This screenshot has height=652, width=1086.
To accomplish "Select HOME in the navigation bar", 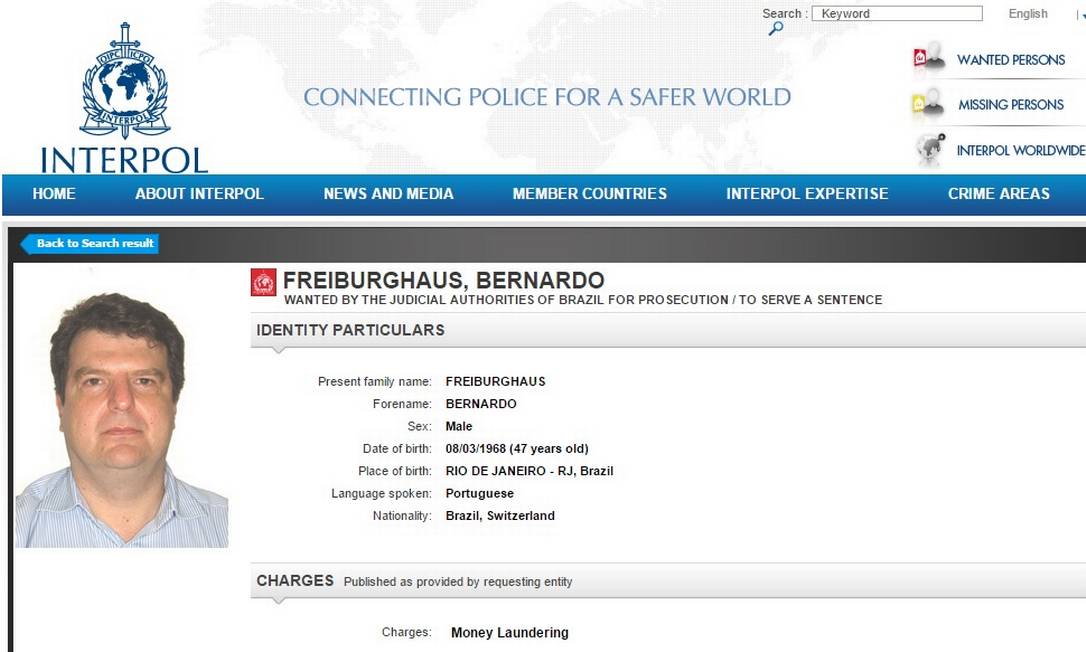I will pos(53,194).
